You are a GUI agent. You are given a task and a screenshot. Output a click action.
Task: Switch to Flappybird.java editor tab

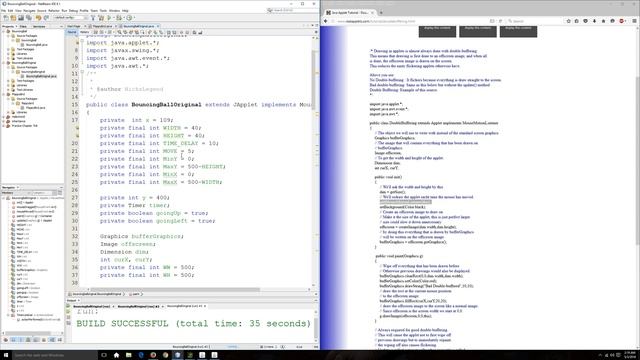(x=102, y=26)
